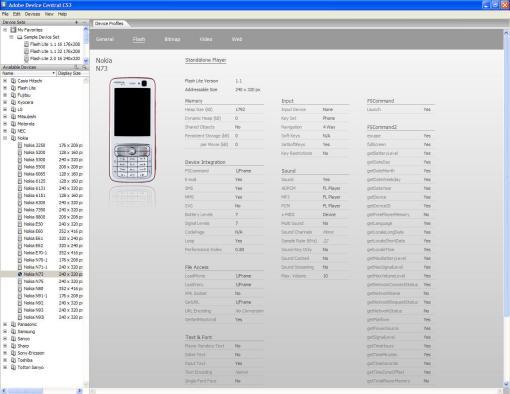510x394 pixels.
Task: Select Nokia E70-1 in device list
Action: click(x=35, y=253)
